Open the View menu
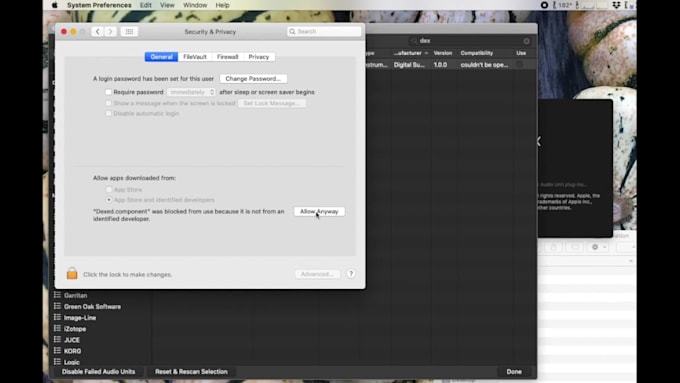Viewport: 680px width, 383px height. click(x=167, y=5)
